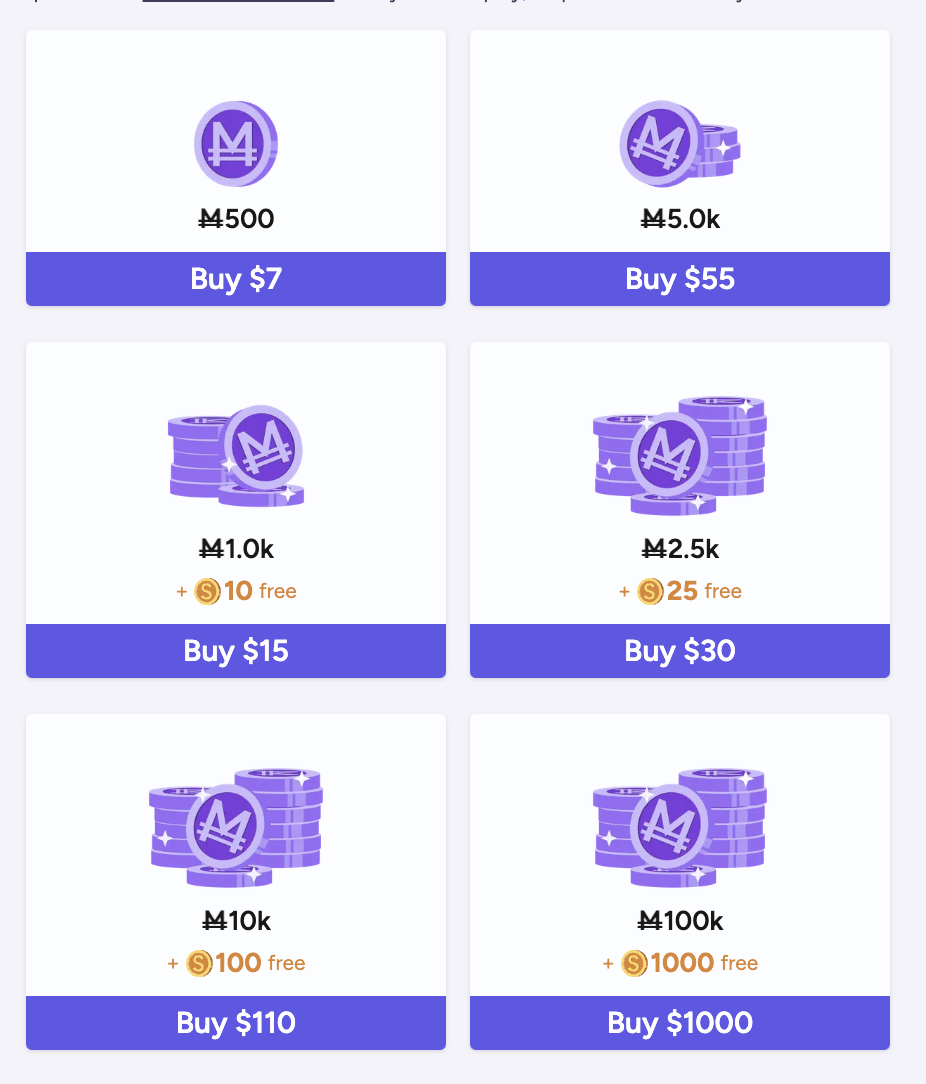
Task: Click the M10k amount text
Action: [x=236, y=922]
